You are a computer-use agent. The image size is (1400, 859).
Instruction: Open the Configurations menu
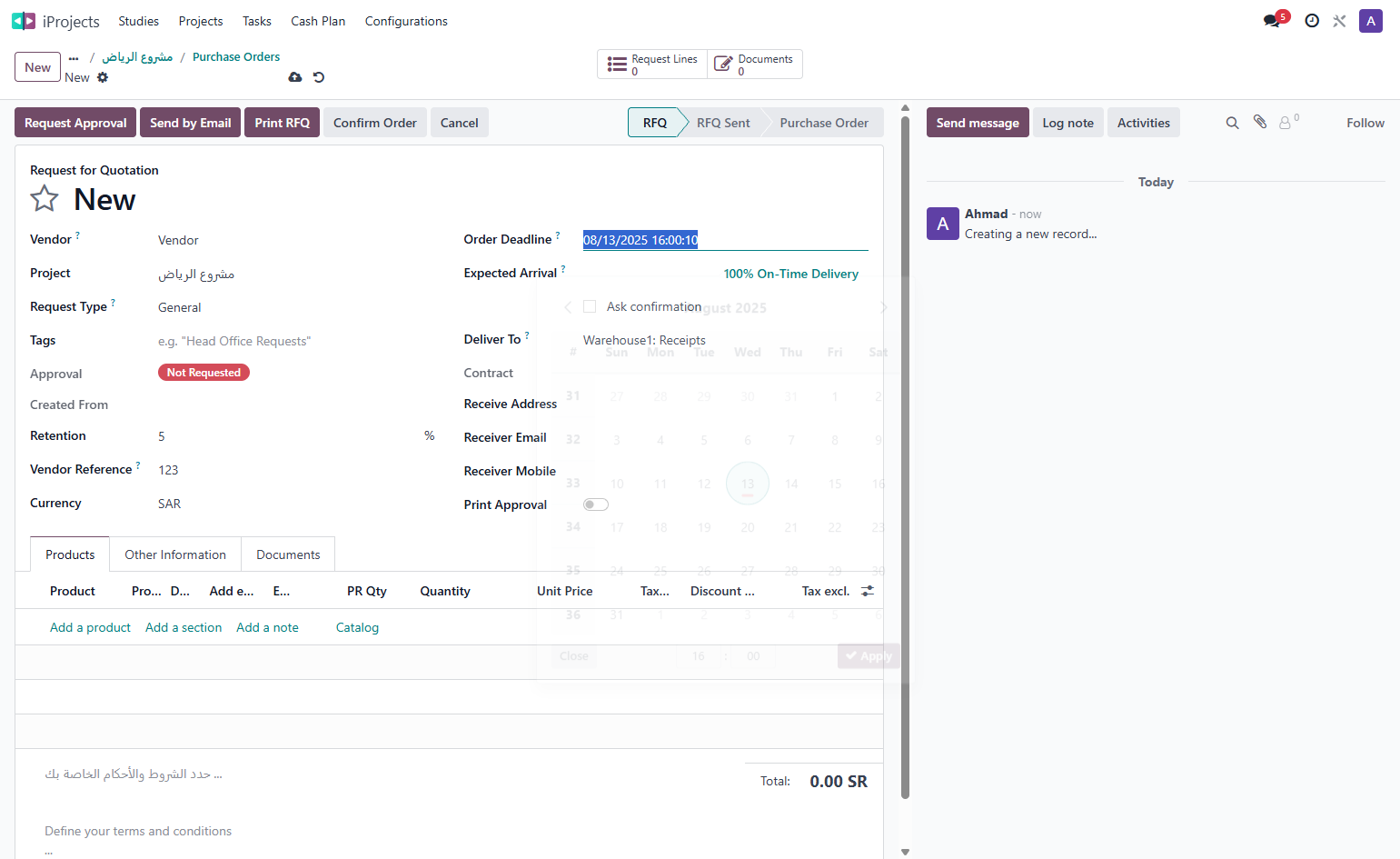pyautogui.click(x=406, y=21)
